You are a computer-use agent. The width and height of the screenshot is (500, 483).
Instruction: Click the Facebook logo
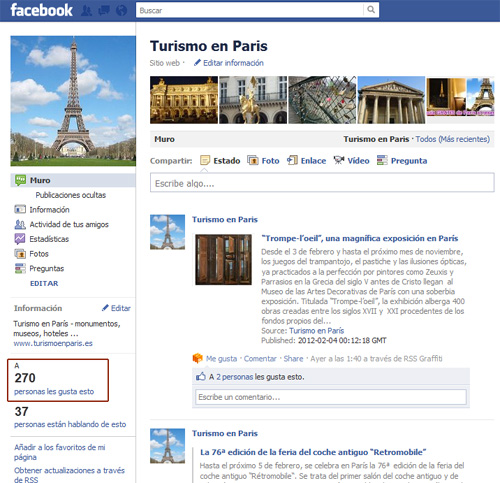coord(41,10)
